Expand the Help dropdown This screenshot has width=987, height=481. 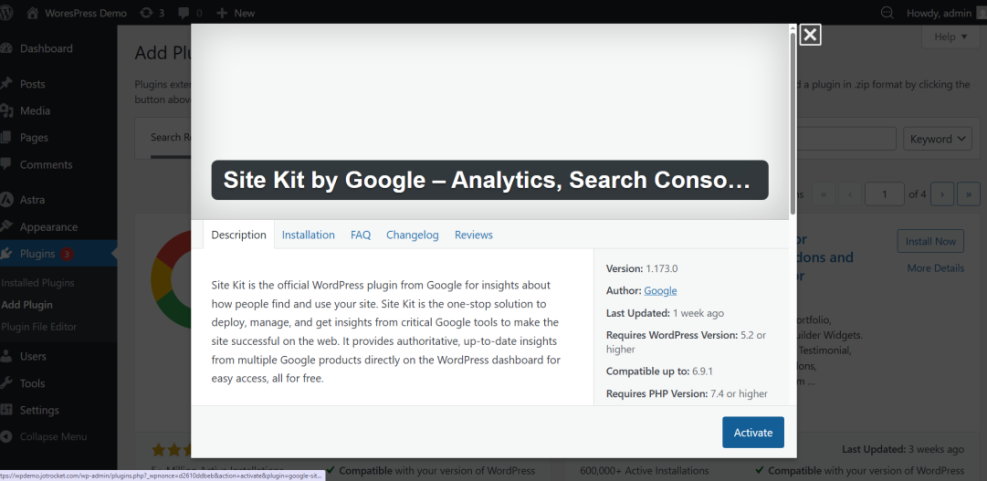tap(950, 37)
